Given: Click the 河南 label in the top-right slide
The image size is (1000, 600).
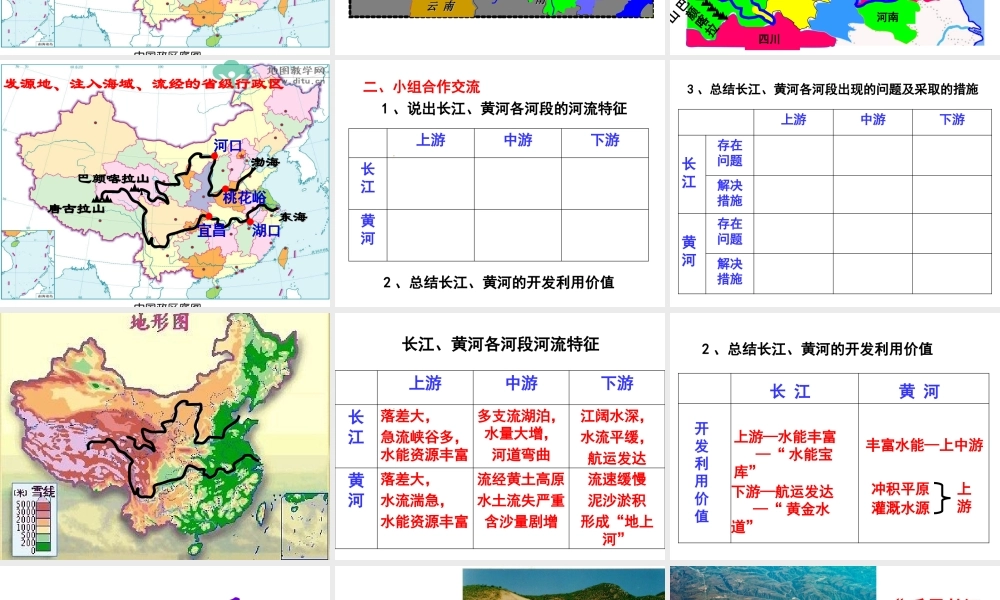Looking at the screenshot, I should click(887, 17).
